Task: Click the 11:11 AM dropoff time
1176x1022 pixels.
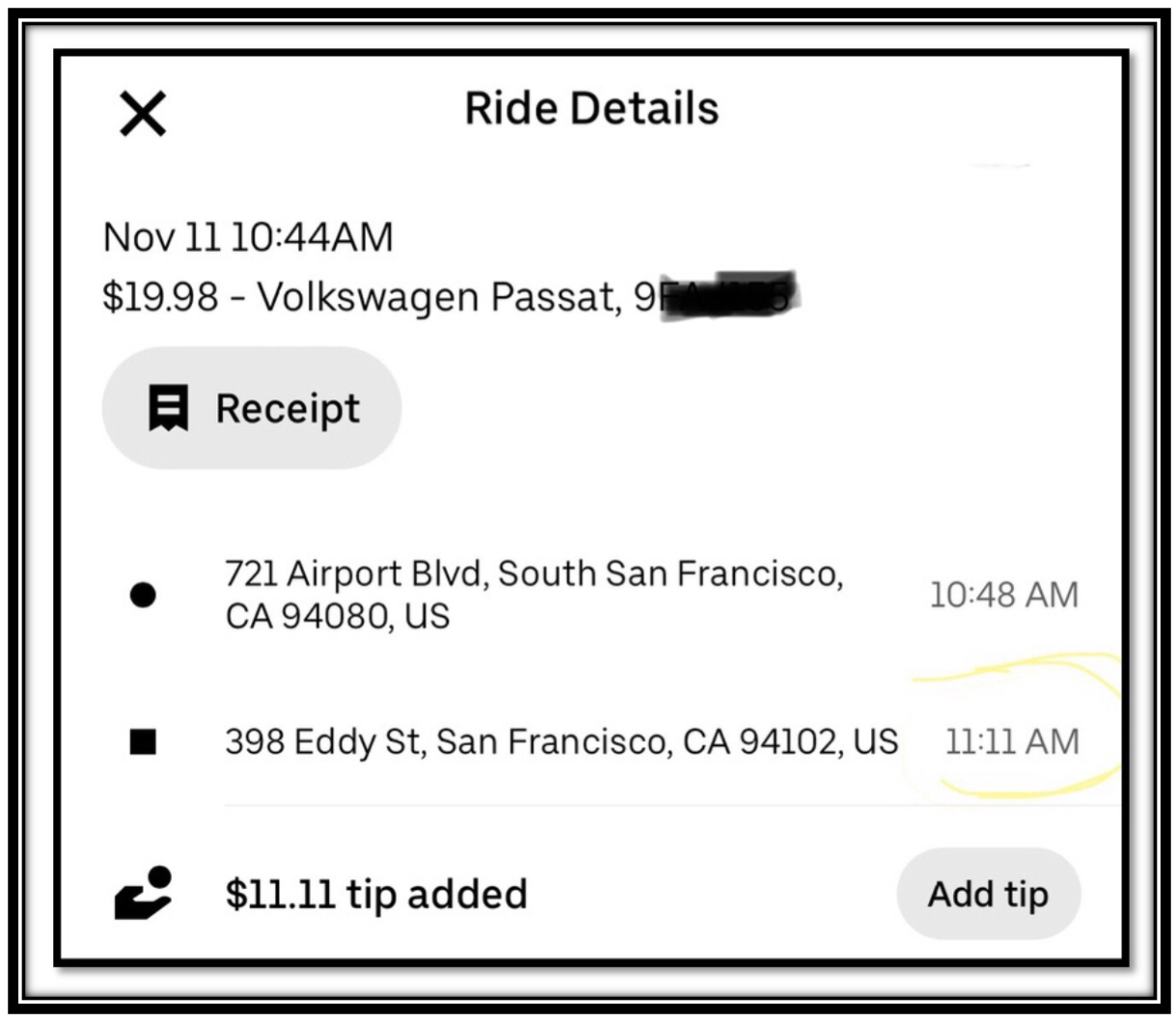Action: coord(1012,742)
